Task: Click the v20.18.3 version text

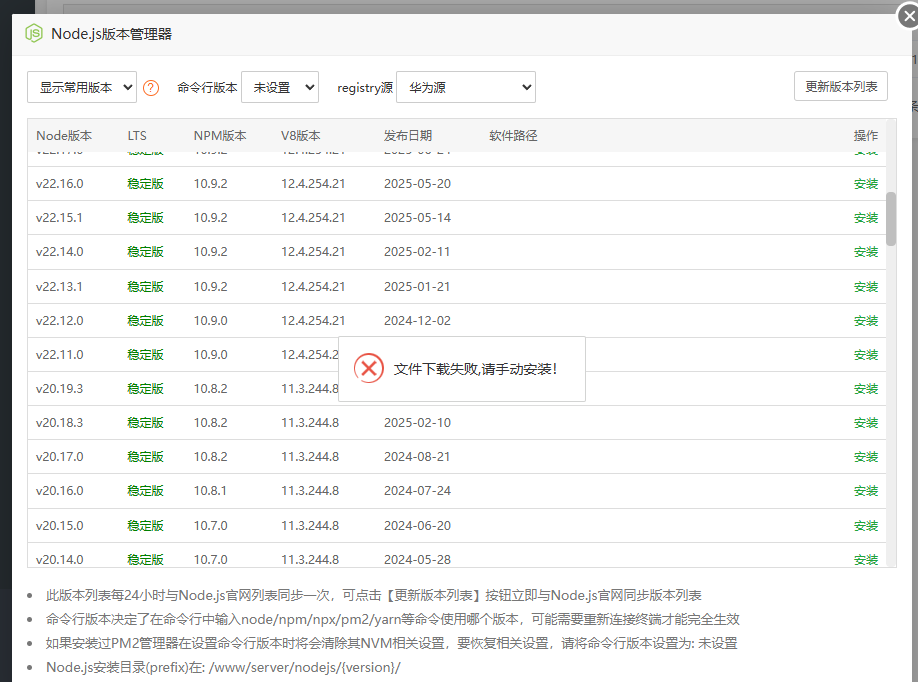Action: pyautogui.click(x=60, y=423)
